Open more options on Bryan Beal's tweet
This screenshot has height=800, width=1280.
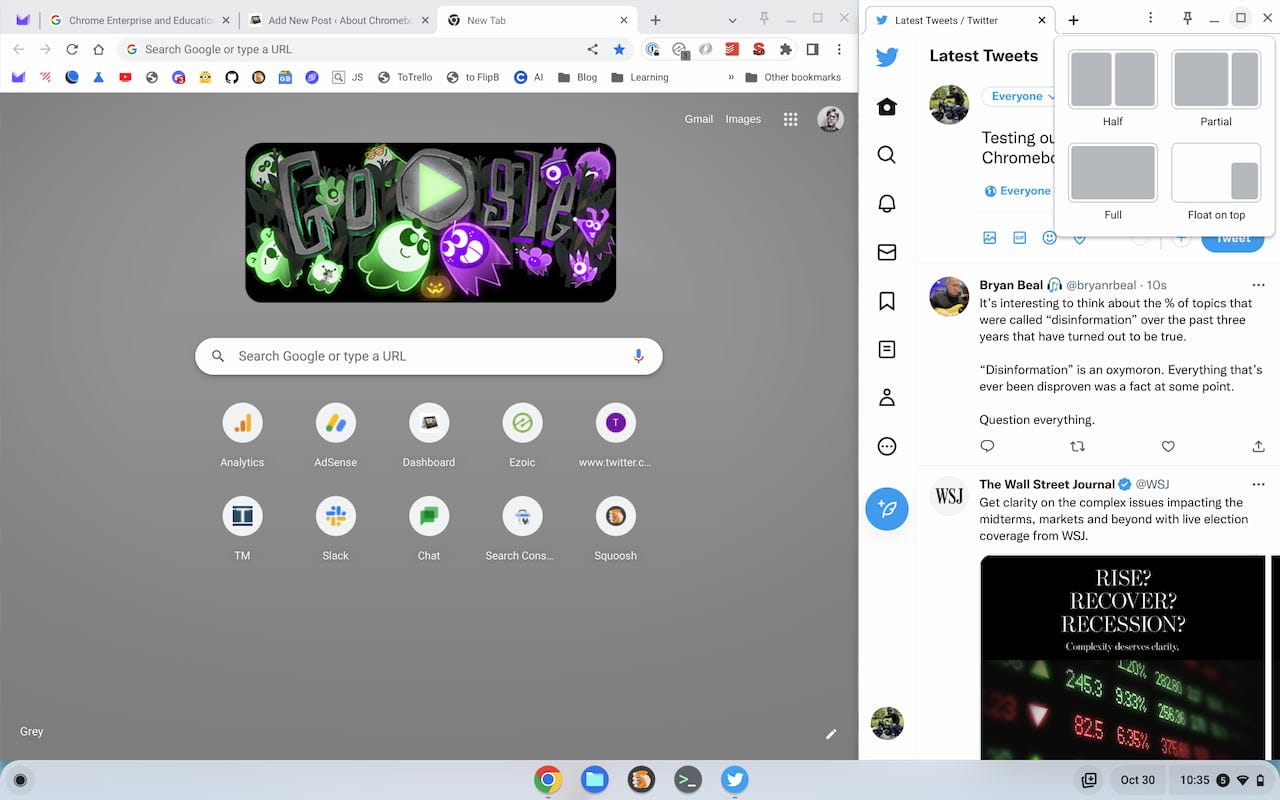click(x=1258, y=285)
